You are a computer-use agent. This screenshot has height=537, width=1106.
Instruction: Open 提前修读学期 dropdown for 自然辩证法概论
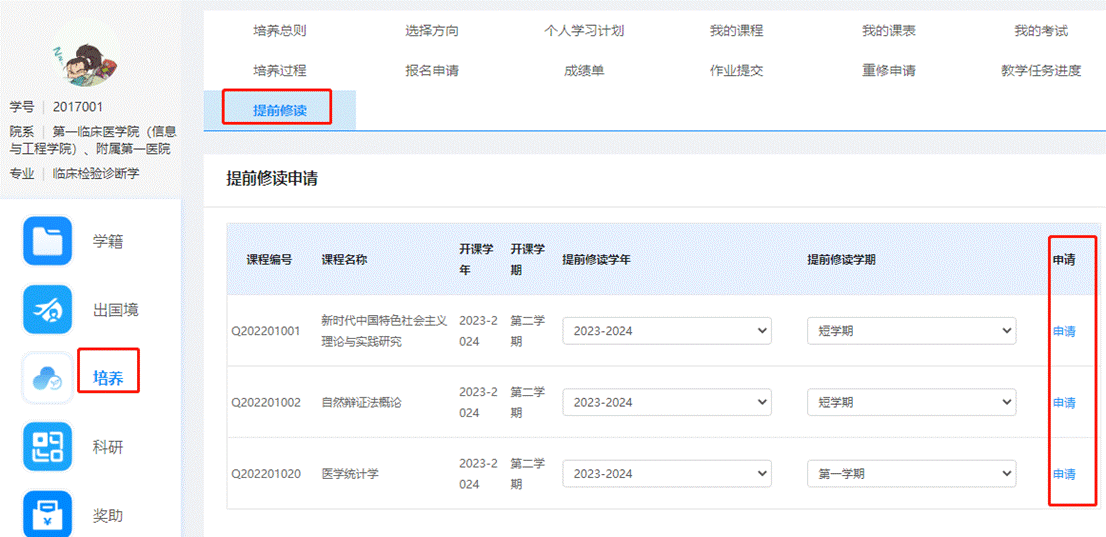click(x=911, y=402)
